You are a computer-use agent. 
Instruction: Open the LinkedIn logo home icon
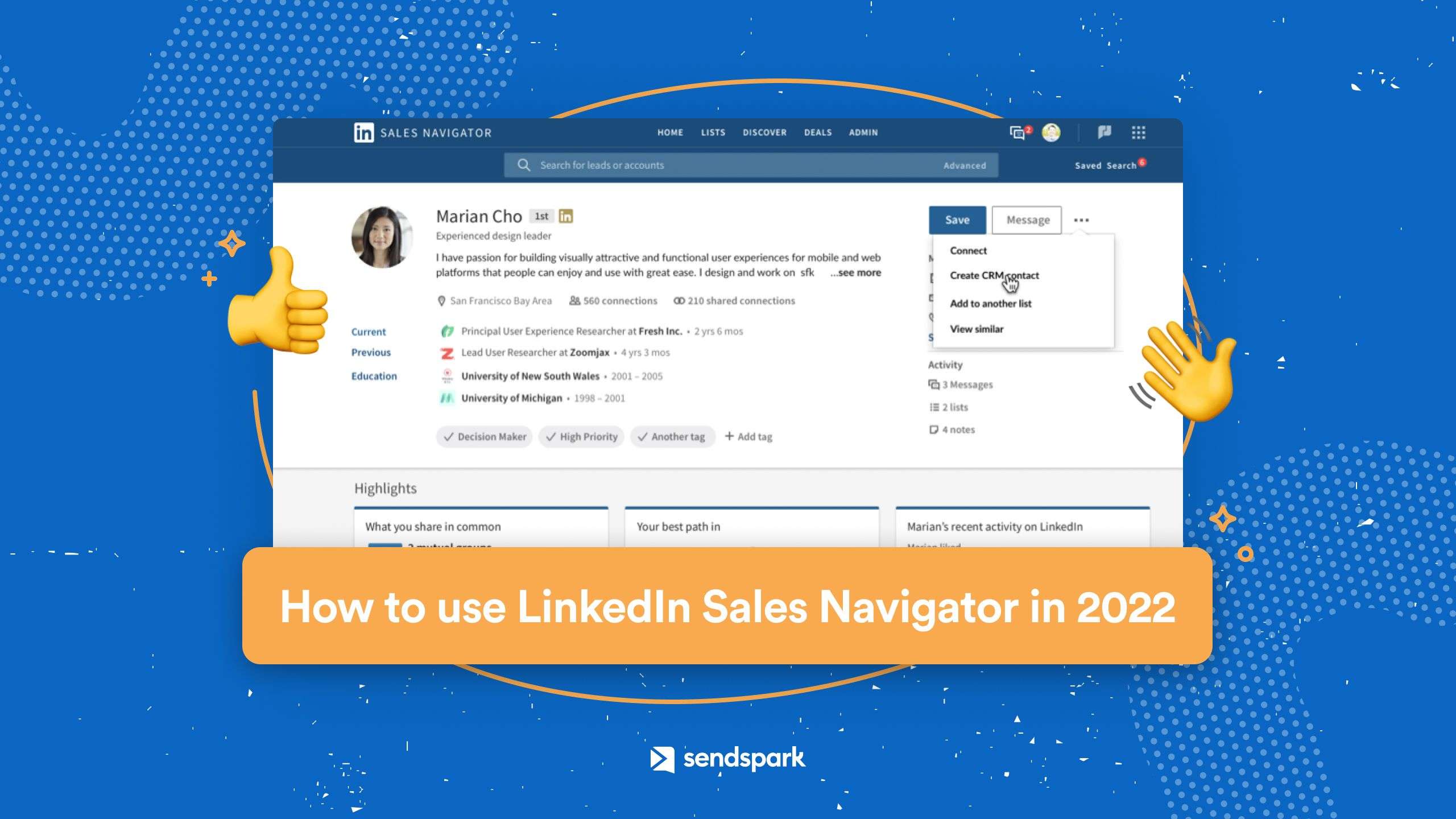point(362,132)
